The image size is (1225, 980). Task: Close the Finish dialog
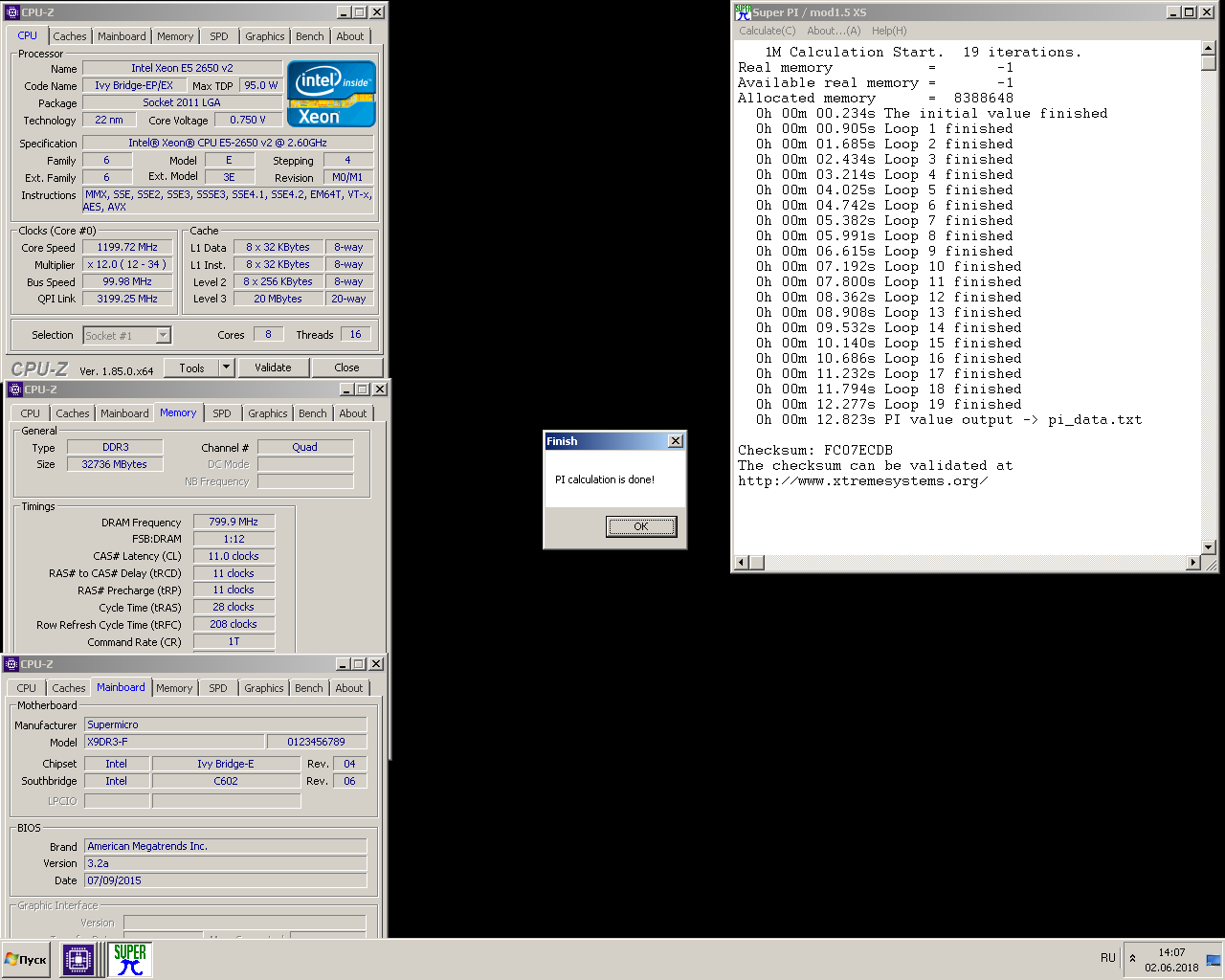pos(676,441)
